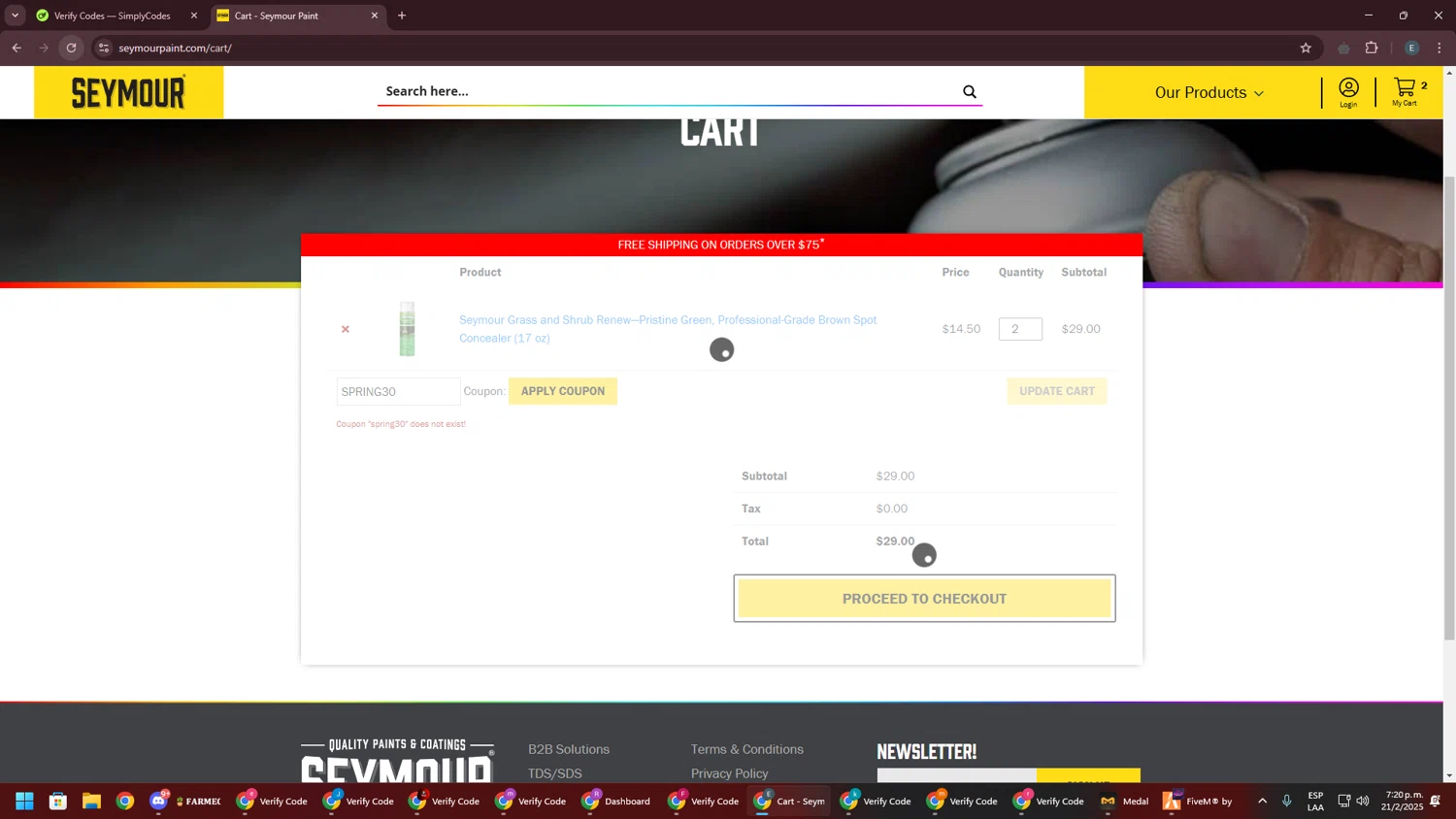The width and height of the screenshot is (1456, 819).
Task: Reload the page with the refresh icon
Action: (x=71, y=48)
